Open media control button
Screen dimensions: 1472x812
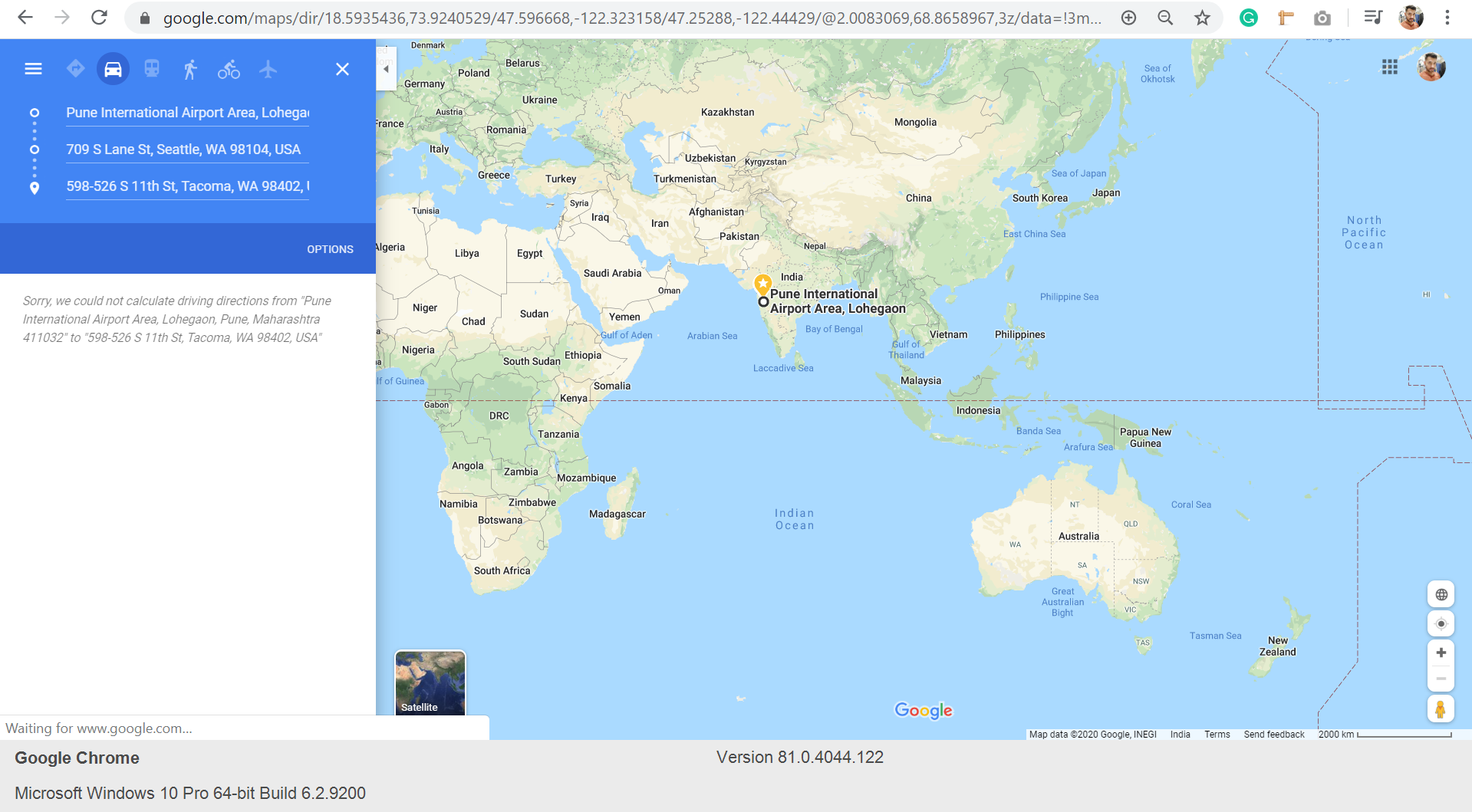[1373, 18]
